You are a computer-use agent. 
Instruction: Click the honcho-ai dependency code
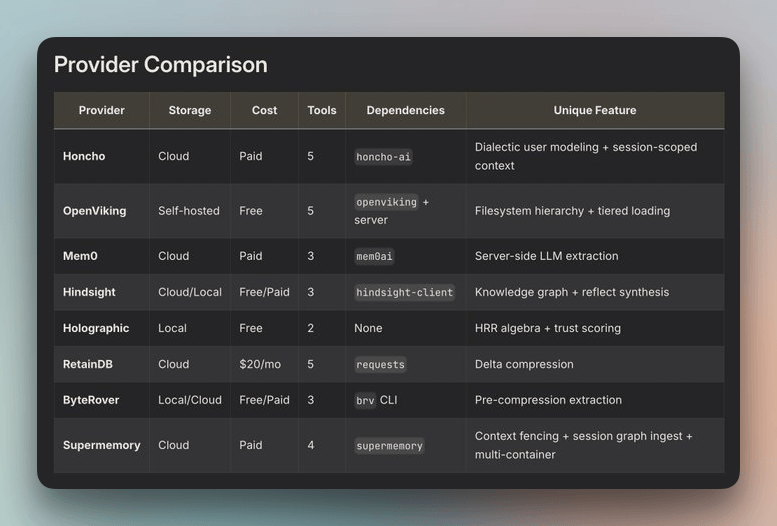(x=383, y=157)
